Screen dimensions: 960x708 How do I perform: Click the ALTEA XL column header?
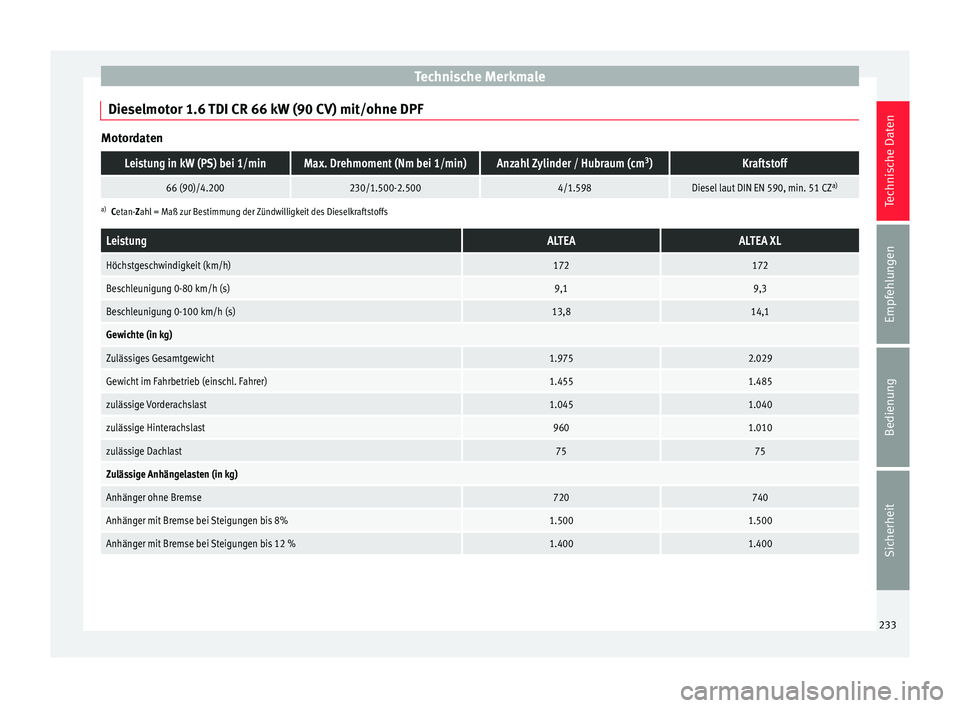tap(760, 241)
